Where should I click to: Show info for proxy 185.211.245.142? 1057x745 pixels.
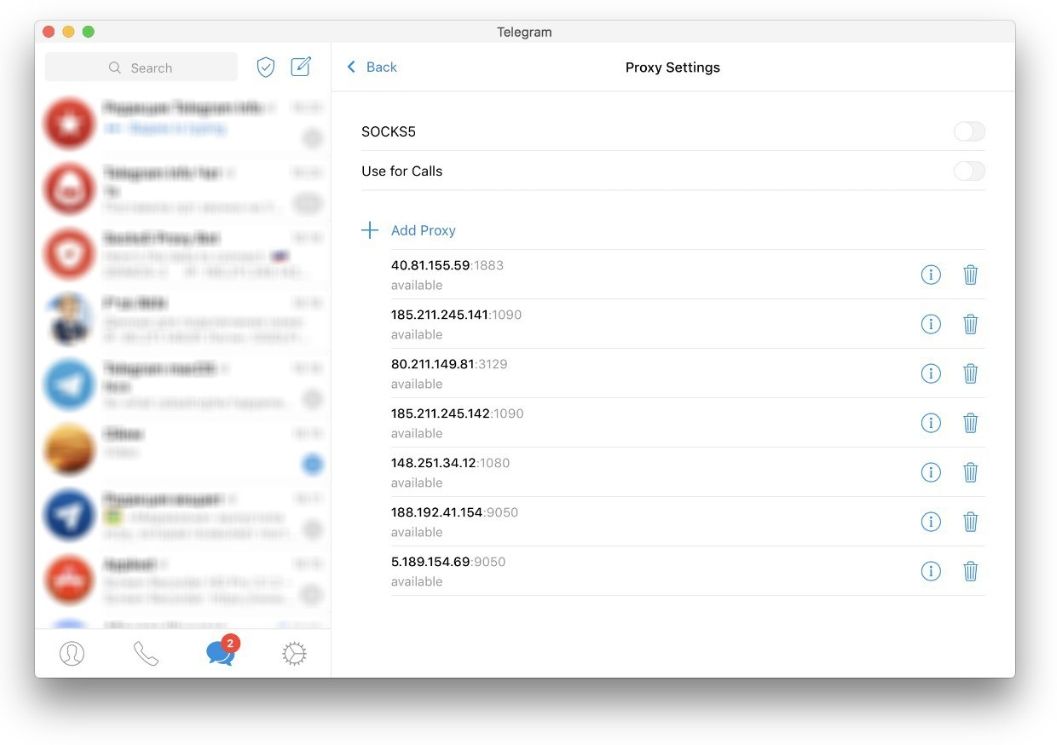point(930,423)
